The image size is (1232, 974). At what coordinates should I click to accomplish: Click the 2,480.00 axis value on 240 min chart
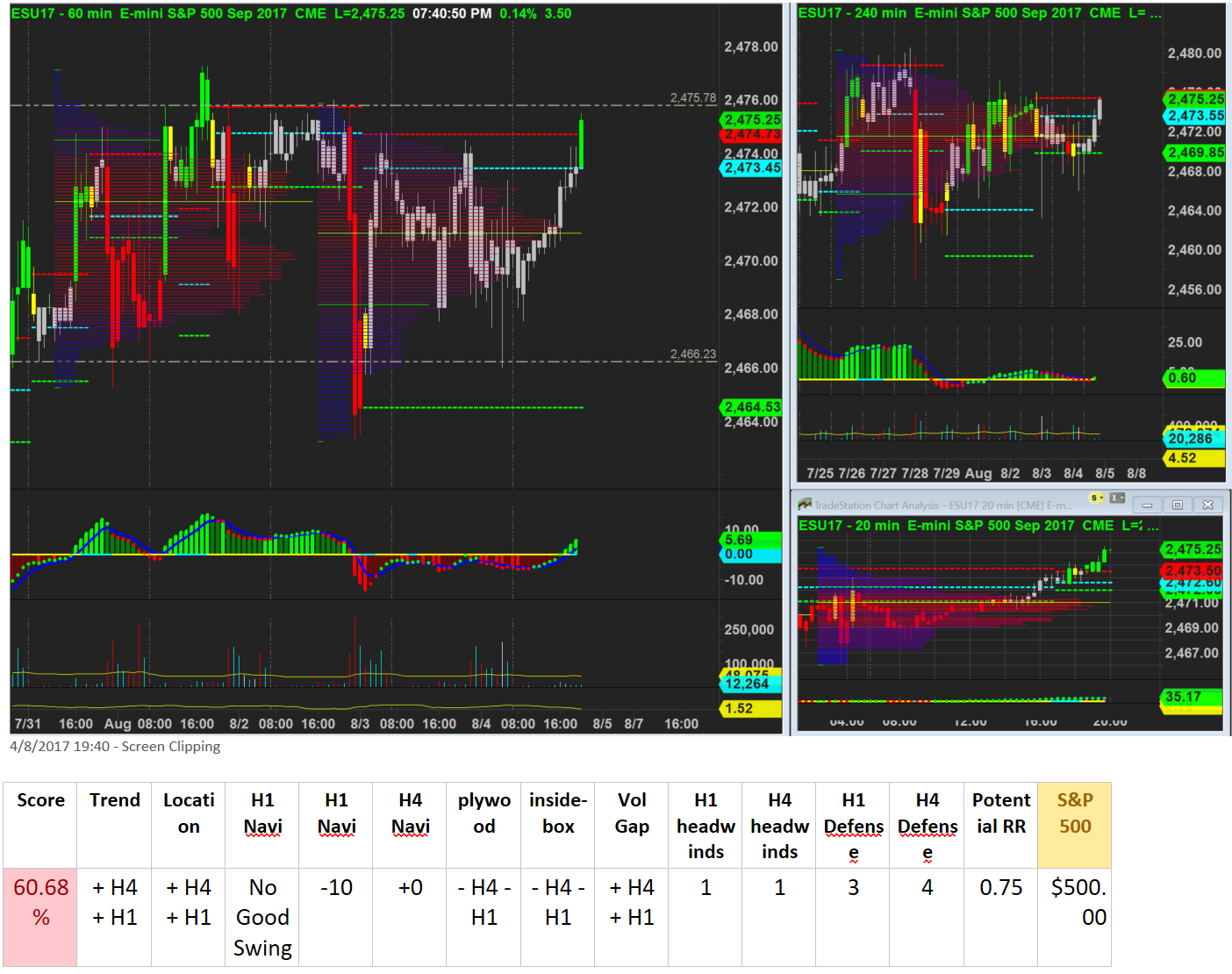coord(1194,54)
